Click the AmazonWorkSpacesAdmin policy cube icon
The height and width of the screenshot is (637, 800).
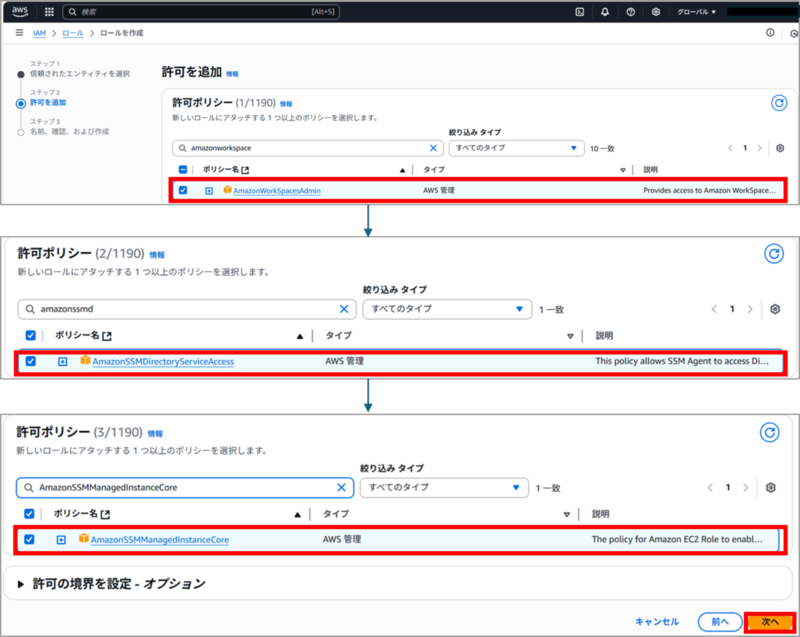(x=227, y=190)
